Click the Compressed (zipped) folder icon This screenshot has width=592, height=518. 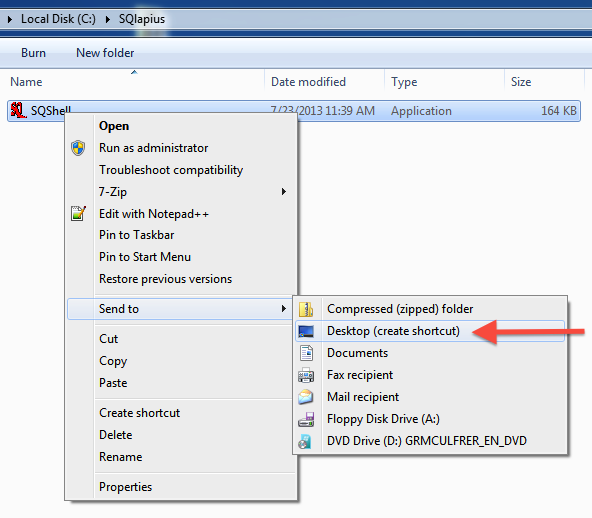(x=306, y=309)
